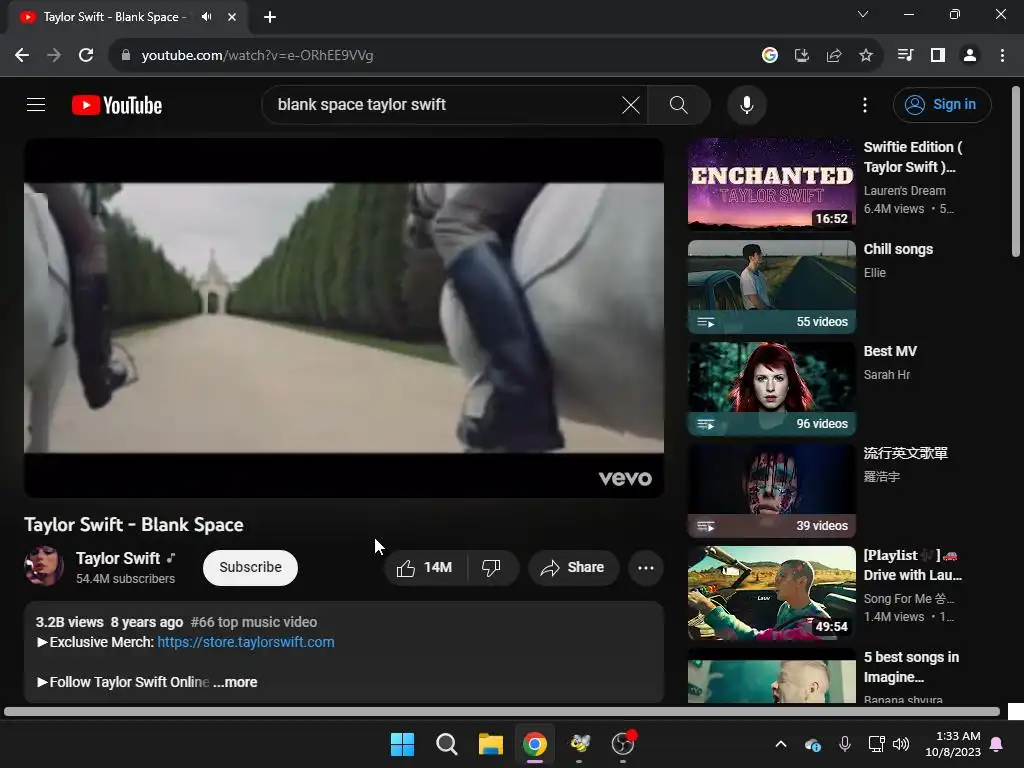Open the taskbar clock and date
This screenshot has height=768, width=1024.
pos(953,744)
